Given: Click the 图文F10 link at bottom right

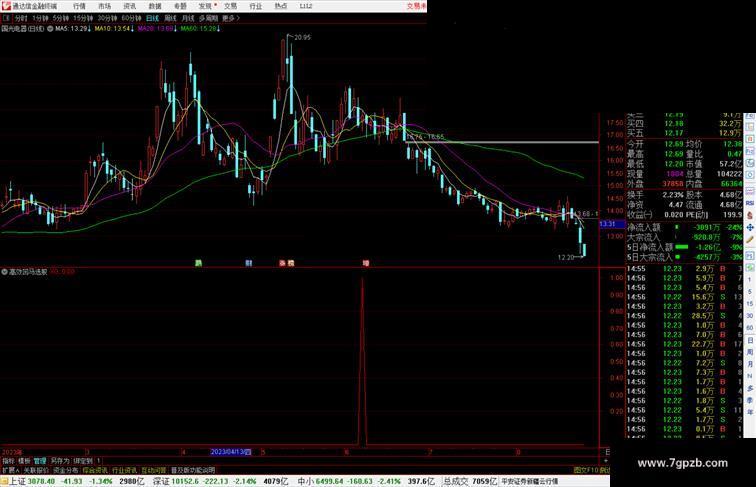Looking at the screenshot, I should tap(586, 470).
